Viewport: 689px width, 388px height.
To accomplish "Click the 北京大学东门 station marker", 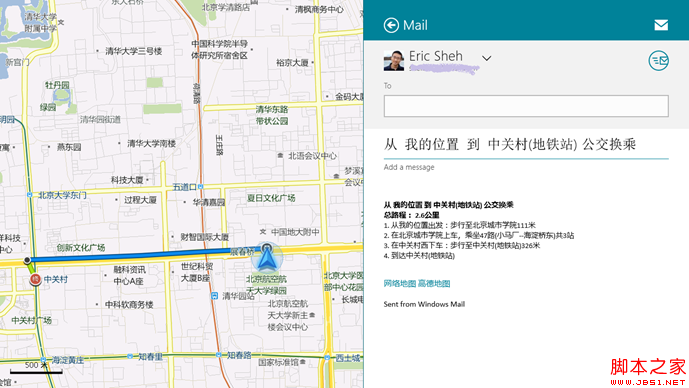I will (x=29, y=195).
